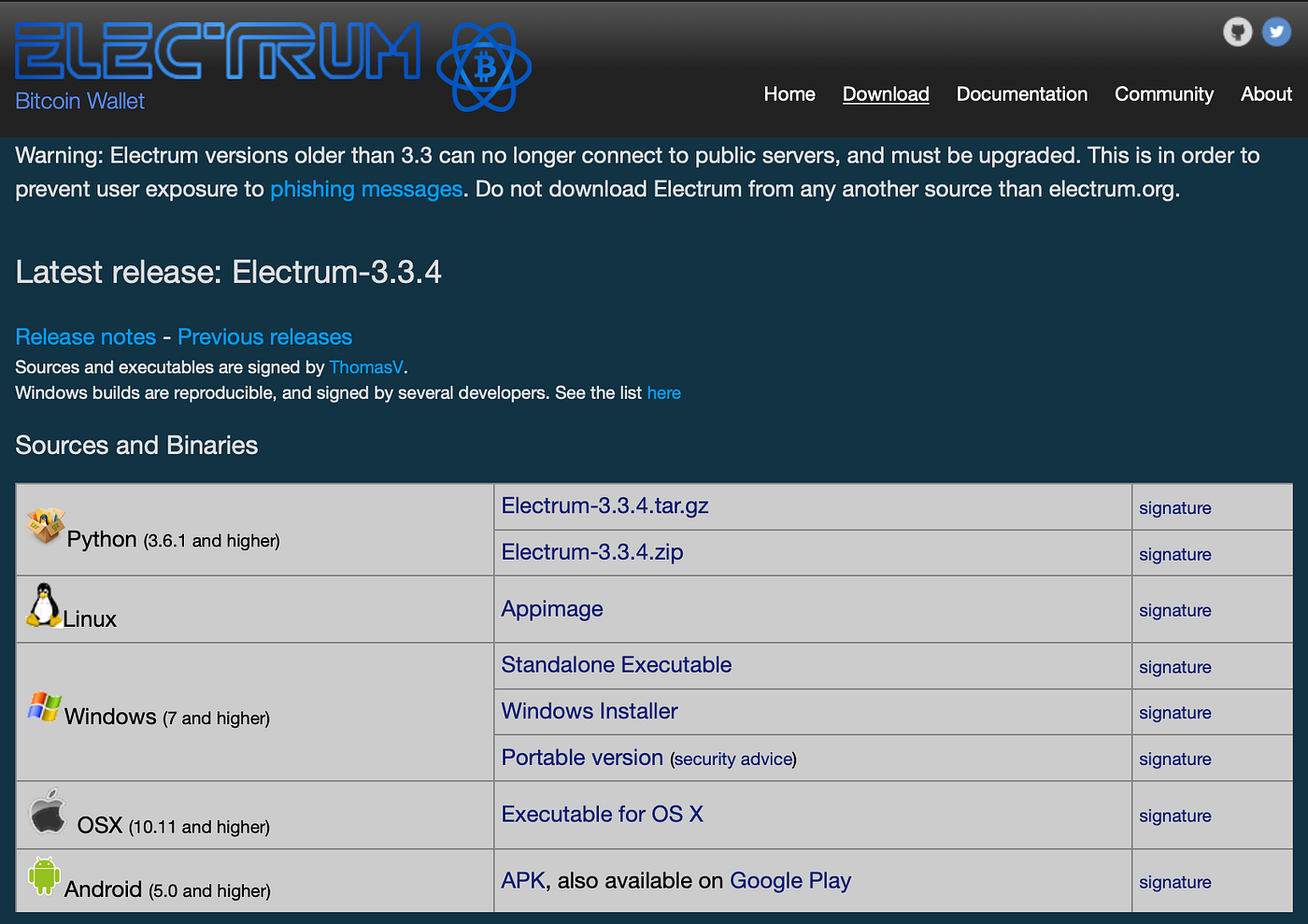Viewport: 1308px width, 924px height.
Task: Click the Android robot icon
Action: coord(44,875)
